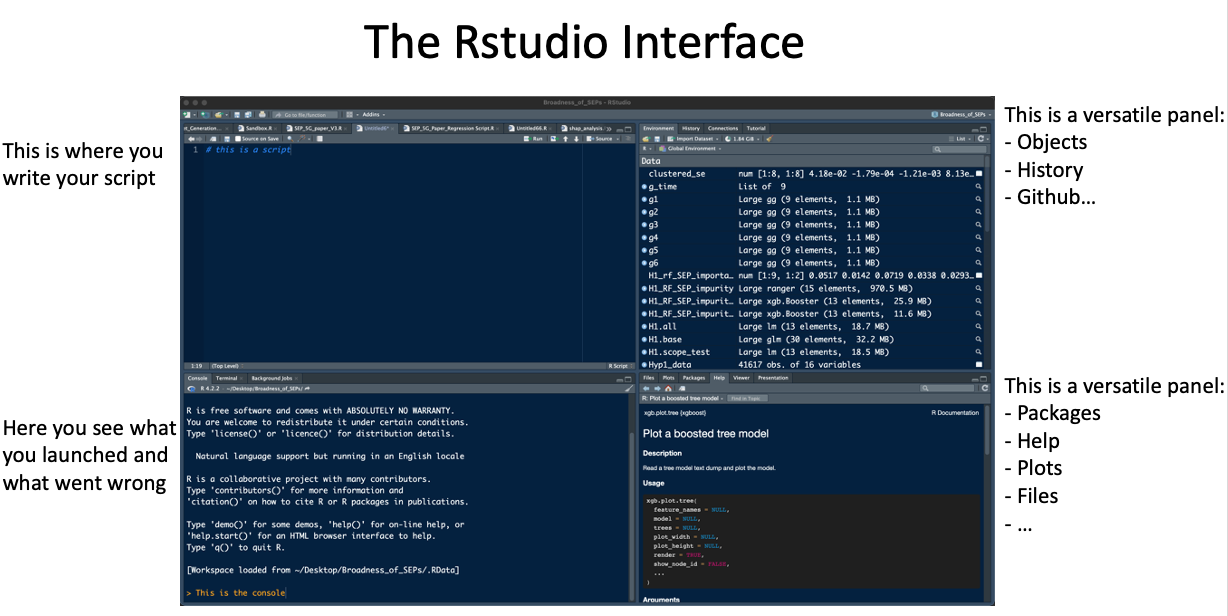1228x616 pixels.
Task: Click the Go to file/function field
Action: [x=303, y=115]
